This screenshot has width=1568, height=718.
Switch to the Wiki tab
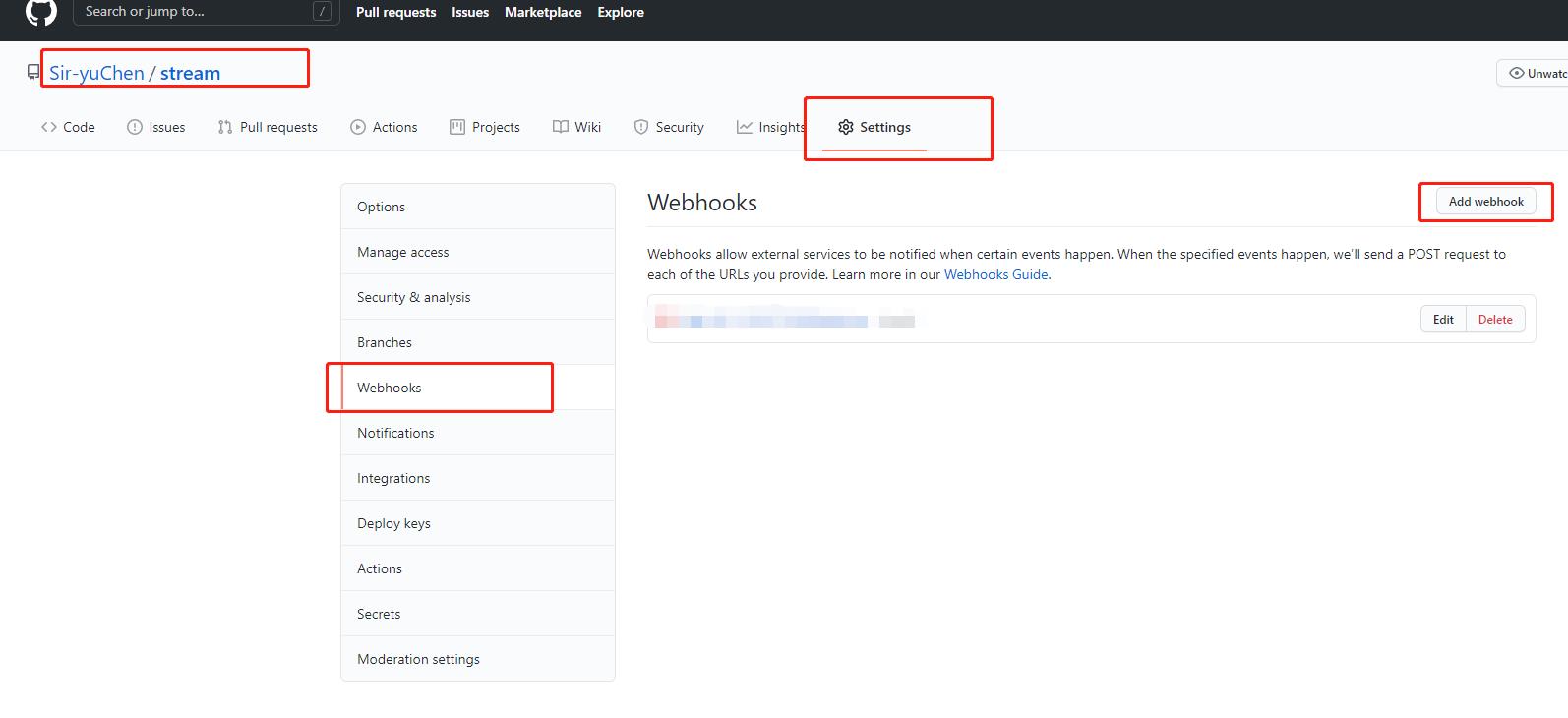577,127
